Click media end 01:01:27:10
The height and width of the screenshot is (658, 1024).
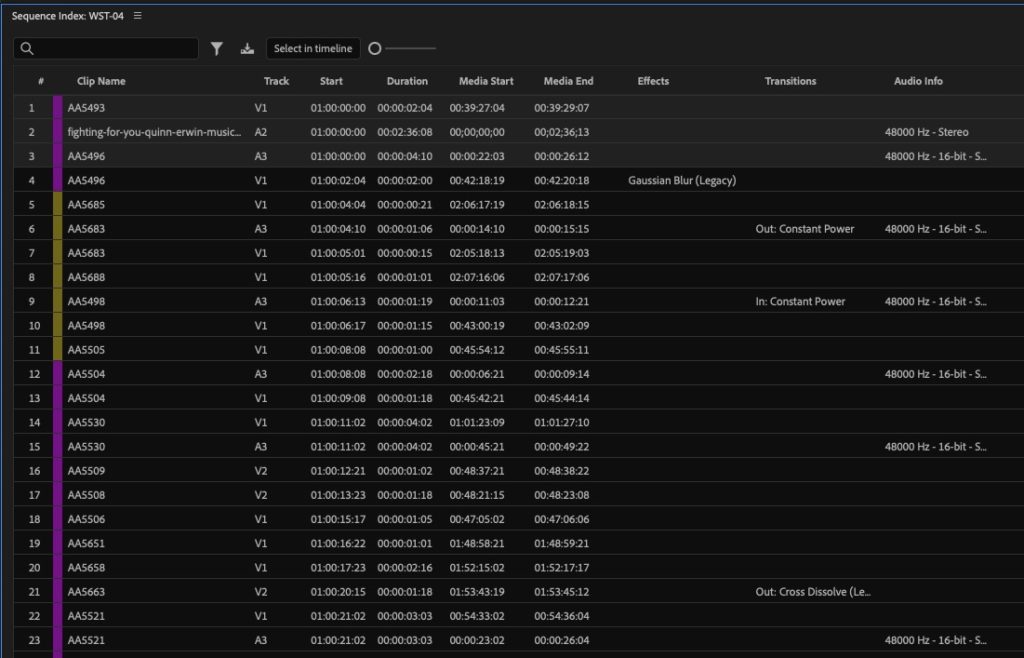[x=562, y=422]
